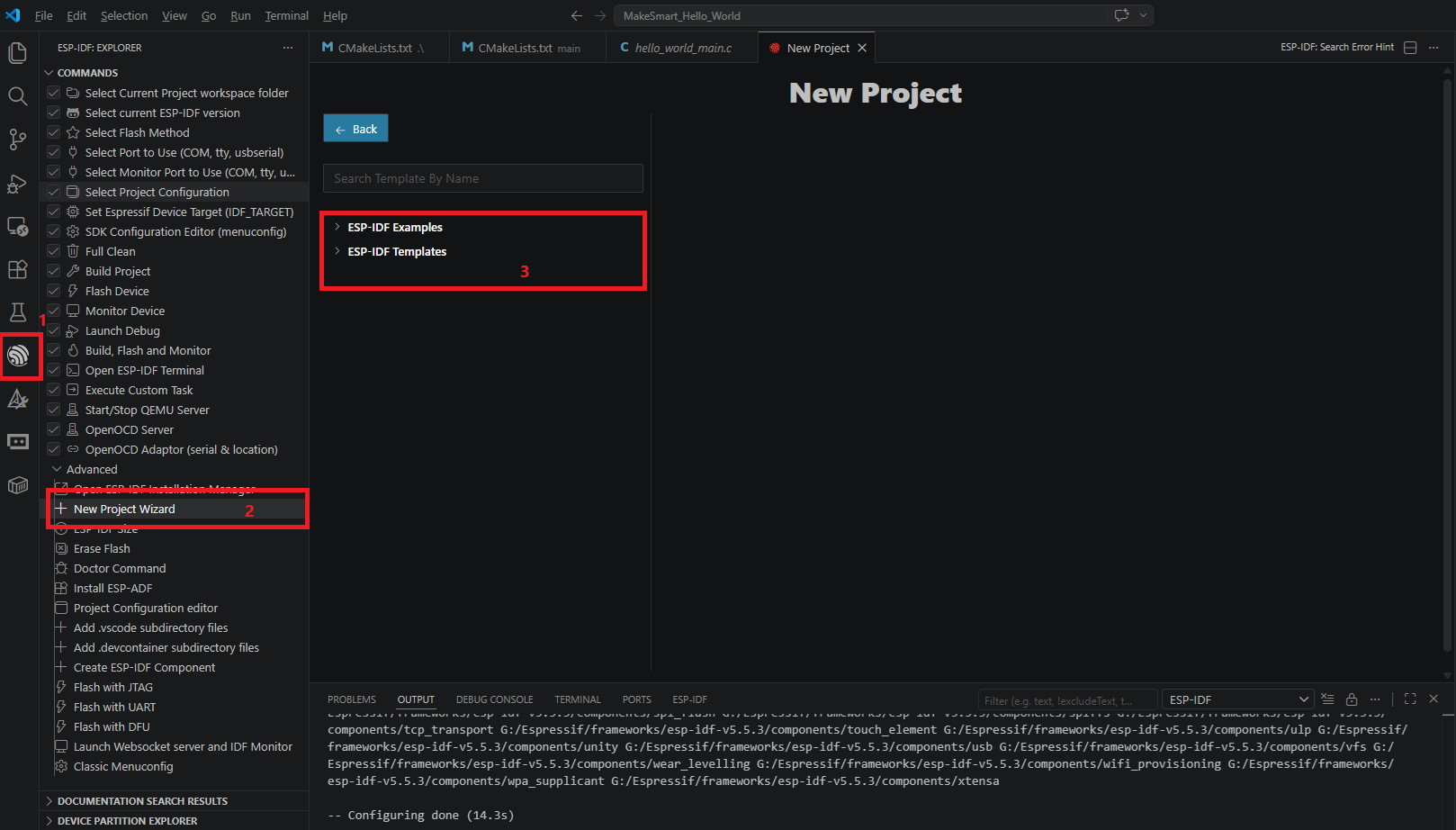Open the ESP-IDF Explorer more actions menu
Viewport: 1456px width, 830px height.
(x=288, y=48)
